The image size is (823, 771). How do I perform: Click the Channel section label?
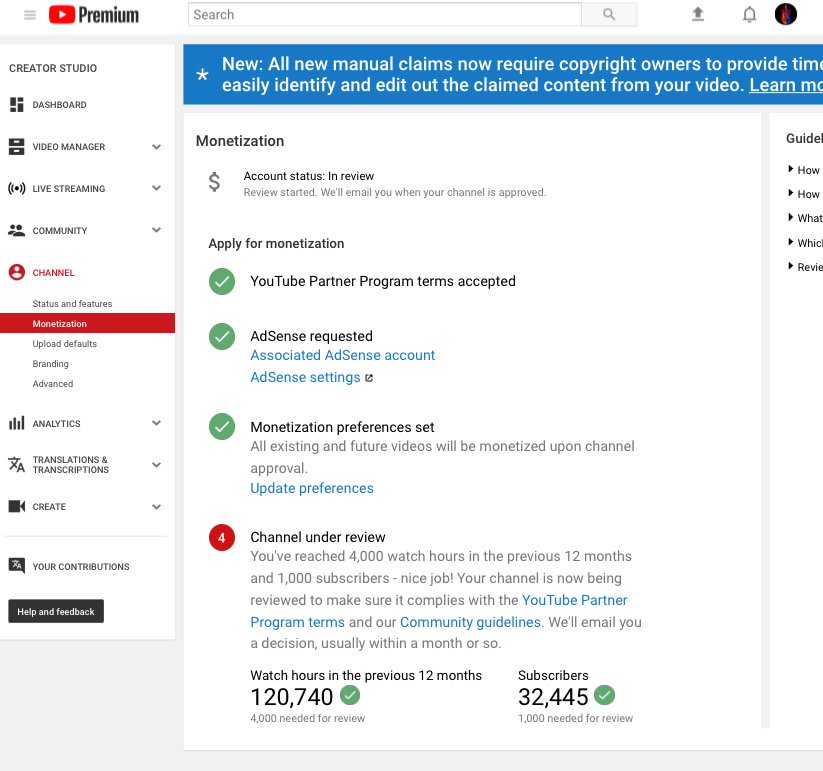(x=53, y=272)
